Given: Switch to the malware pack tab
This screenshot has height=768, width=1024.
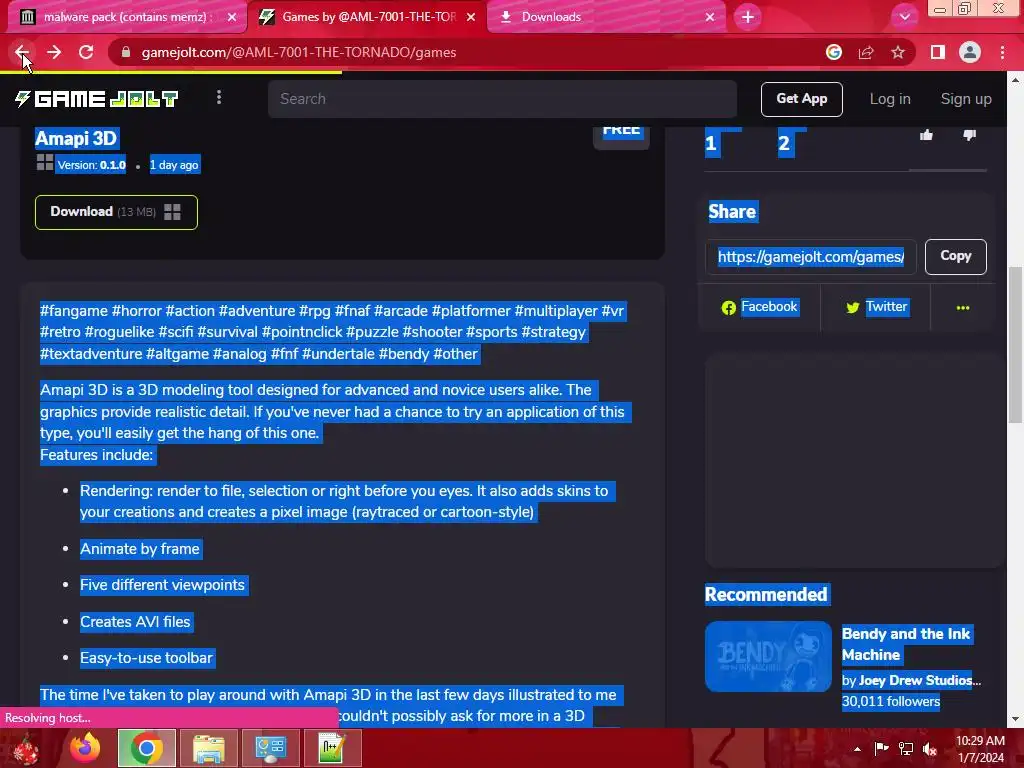Looking at the screenshot, I should 127,17.
